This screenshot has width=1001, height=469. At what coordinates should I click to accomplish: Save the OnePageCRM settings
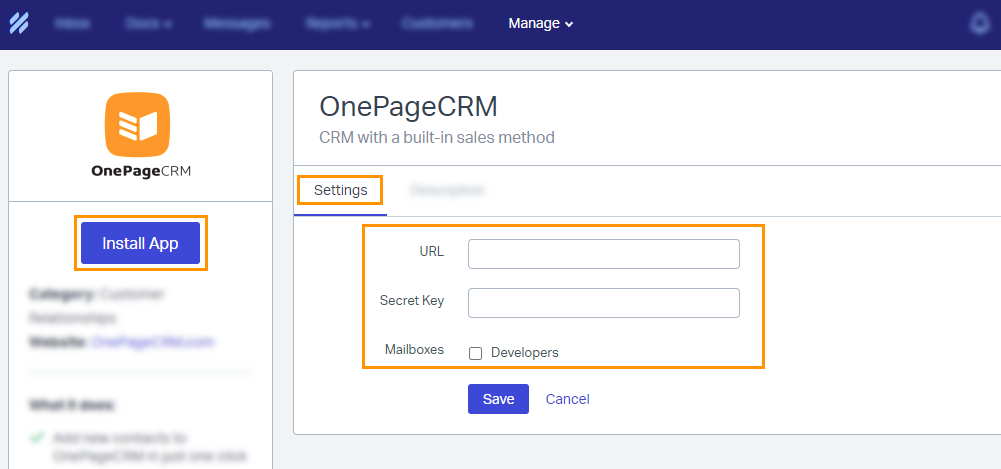point(498,399)
